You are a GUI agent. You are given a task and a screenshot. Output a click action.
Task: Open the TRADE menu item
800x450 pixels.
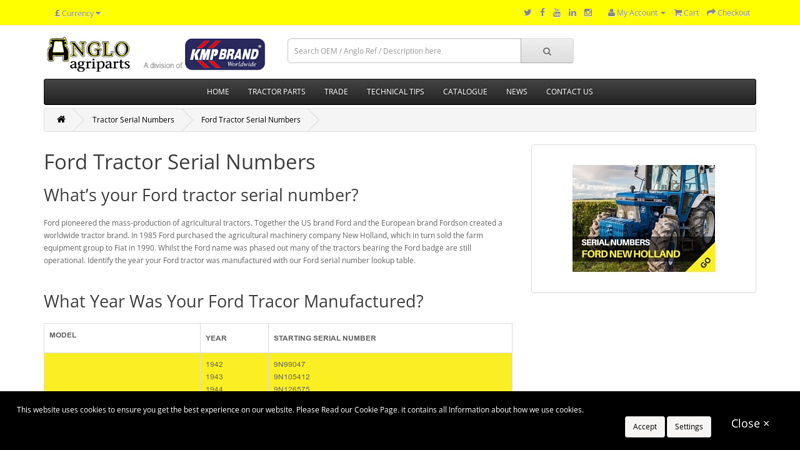336,92
